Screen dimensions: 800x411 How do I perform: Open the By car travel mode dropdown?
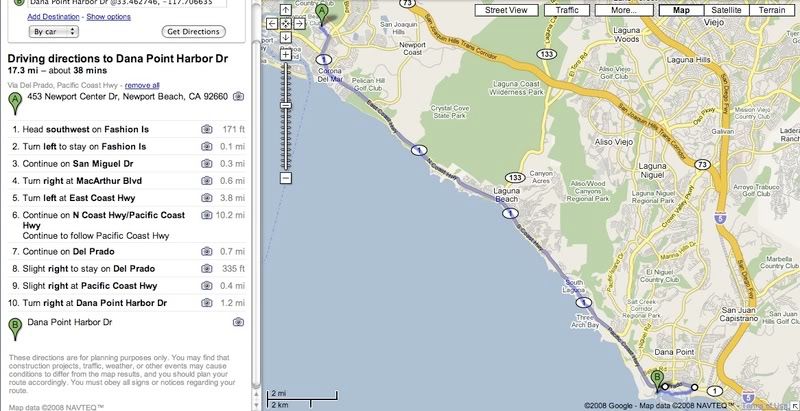[53, 32]
